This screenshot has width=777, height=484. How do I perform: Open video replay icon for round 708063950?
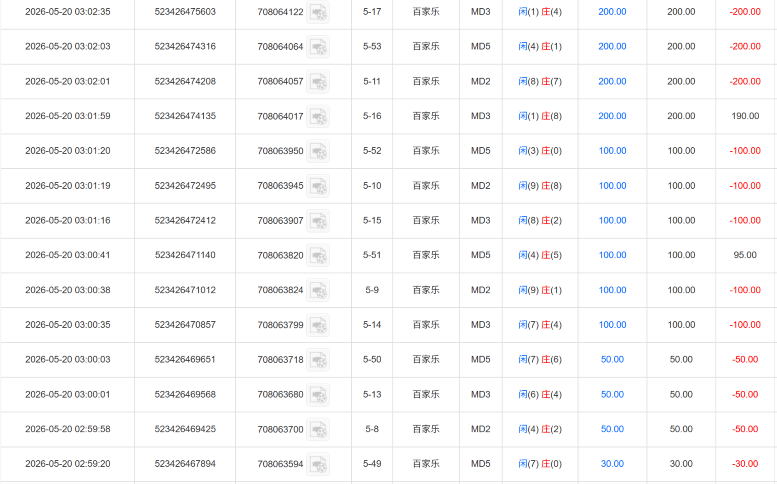click(318, 151)
